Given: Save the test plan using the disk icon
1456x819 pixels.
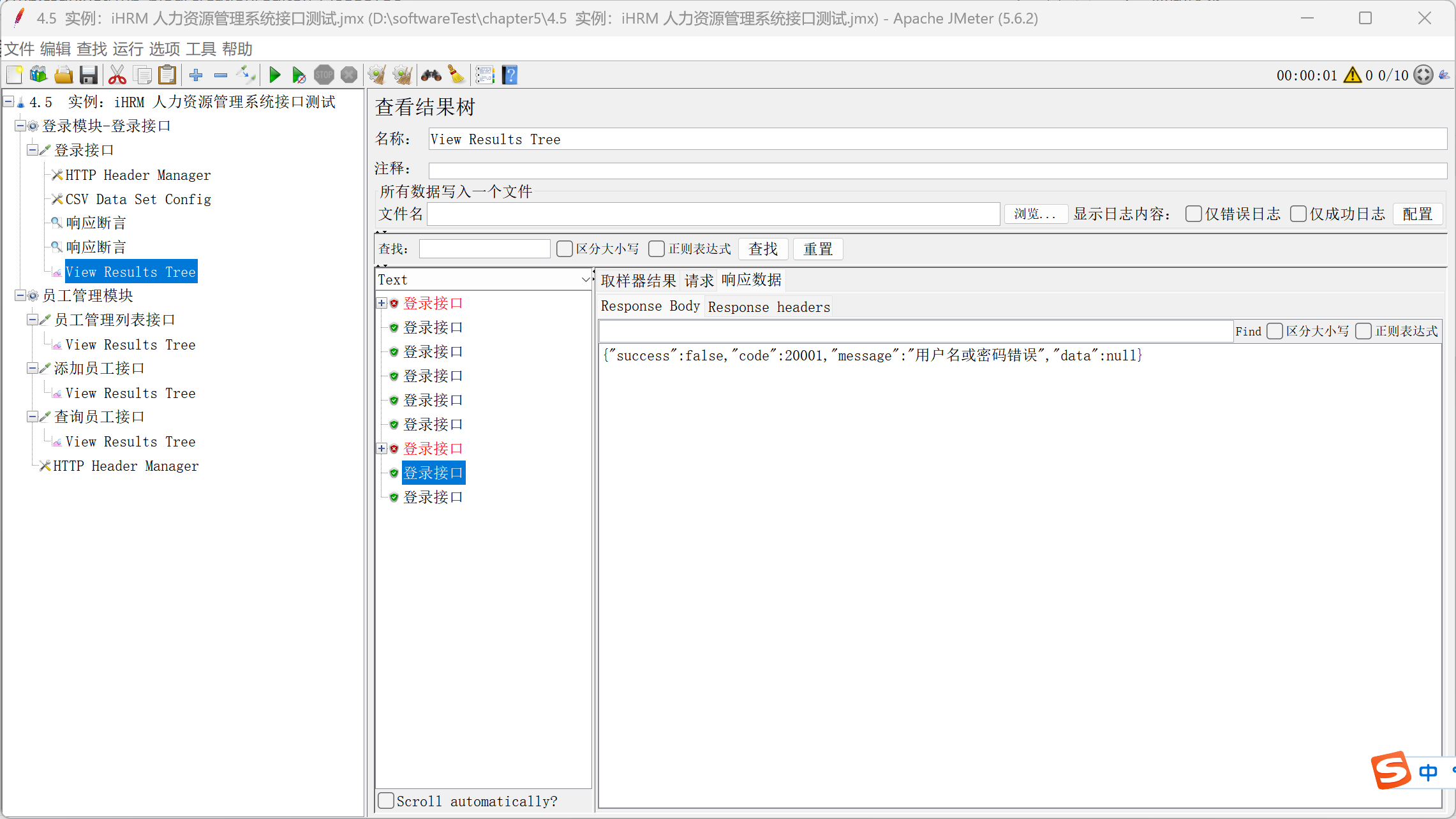Looking at the screenshot, I should pyautogui.click(x=89, y=75).
